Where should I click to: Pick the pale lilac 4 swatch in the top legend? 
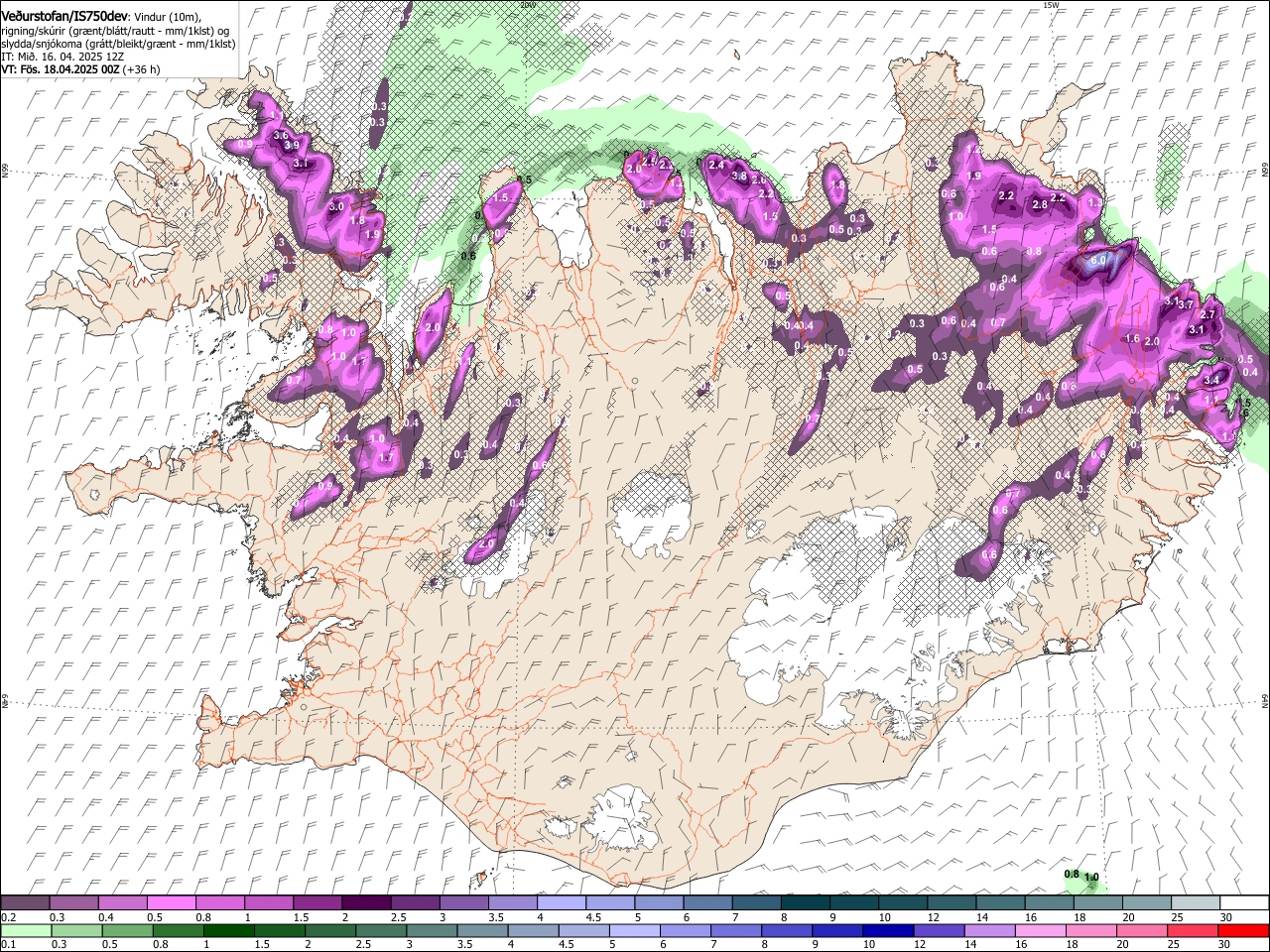point(561,901)
